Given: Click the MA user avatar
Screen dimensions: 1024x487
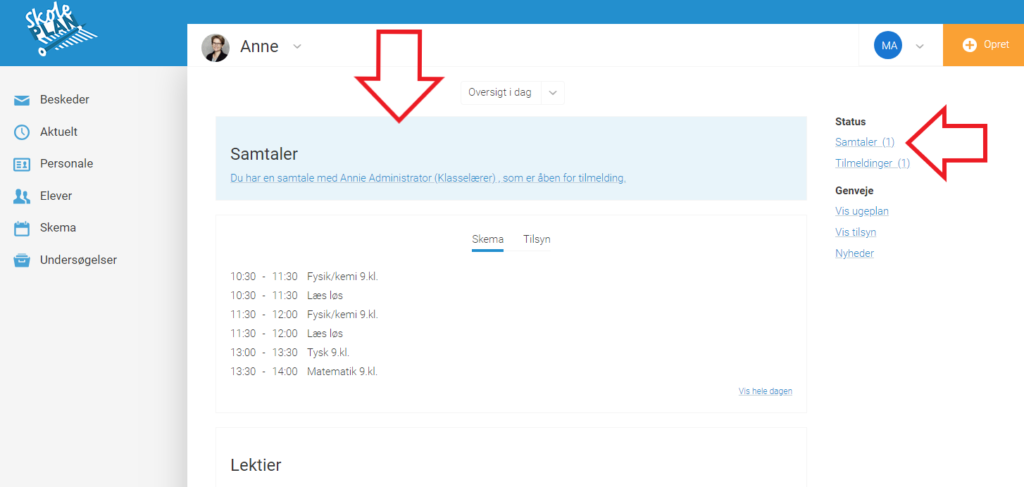Looking at the screenshot, I should point(888,46).
